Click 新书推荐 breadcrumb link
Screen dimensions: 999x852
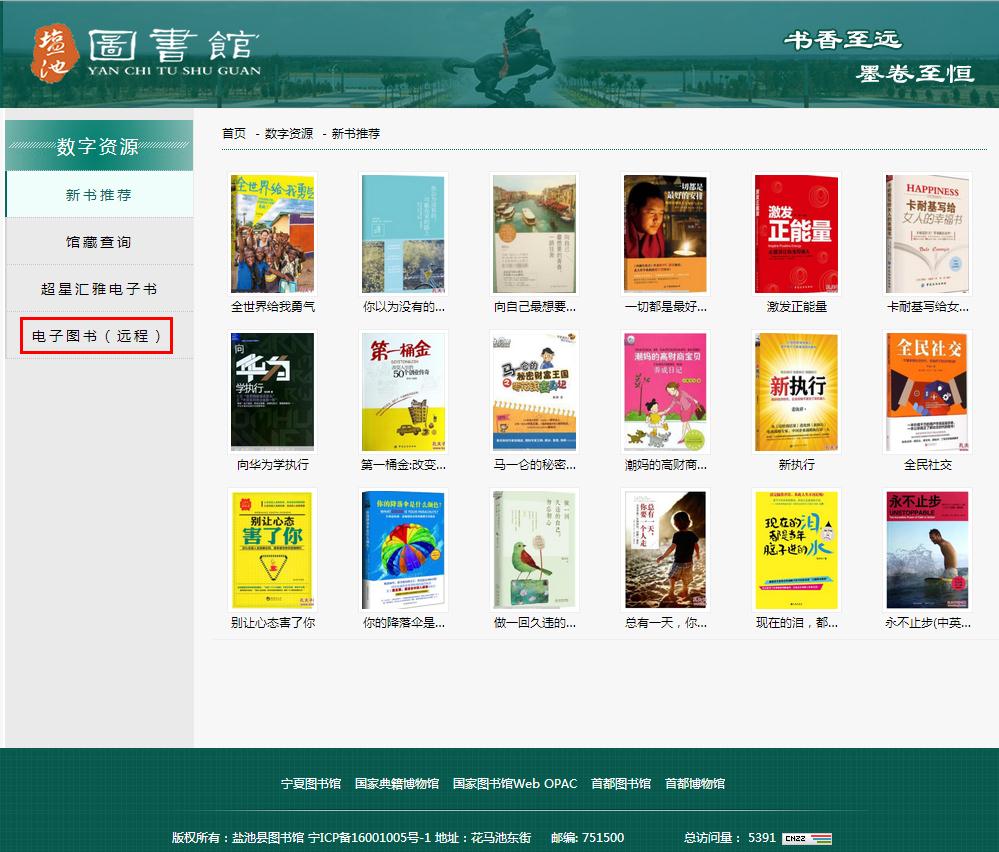click(x=356, y=133)
